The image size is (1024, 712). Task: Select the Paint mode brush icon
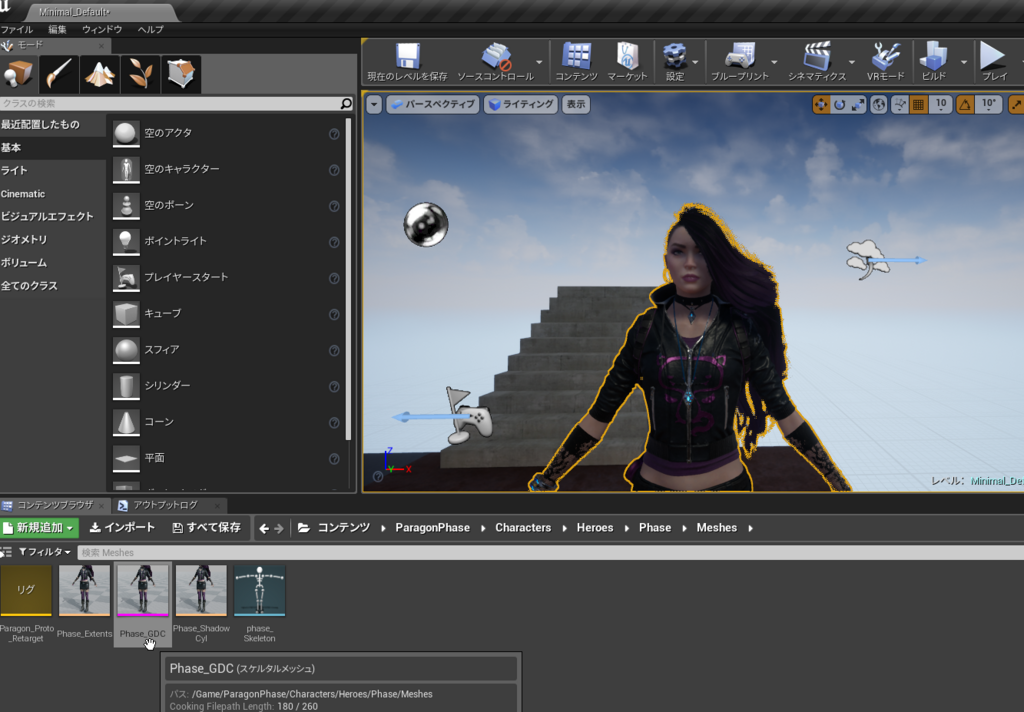[59, 74]
